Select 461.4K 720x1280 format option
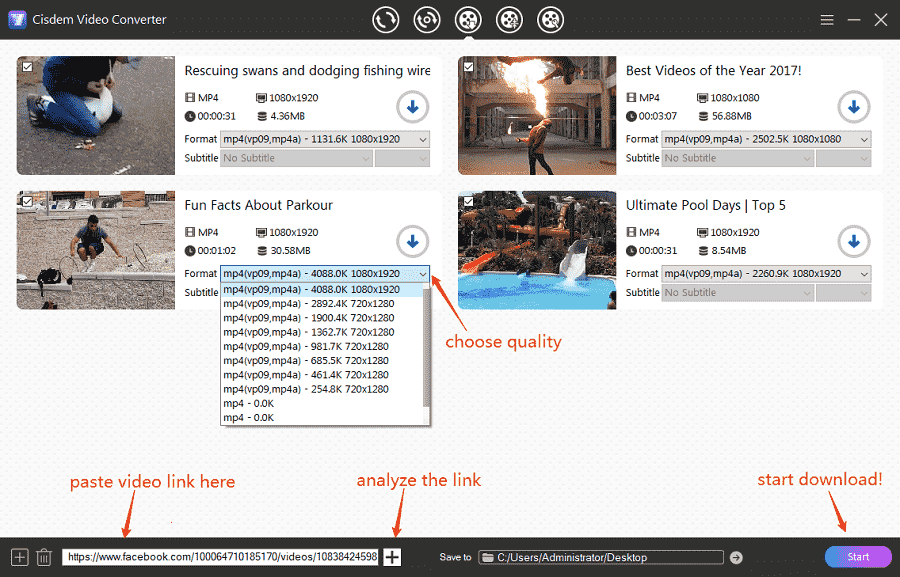Screen dimensions: 900x577 [321, 375]
